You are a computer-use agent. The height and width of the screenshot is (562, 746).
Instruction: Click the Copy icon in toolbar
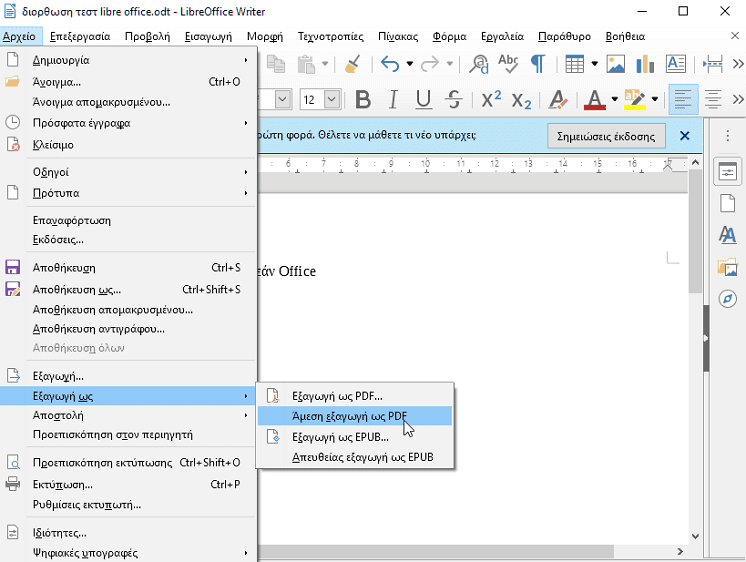276,64
